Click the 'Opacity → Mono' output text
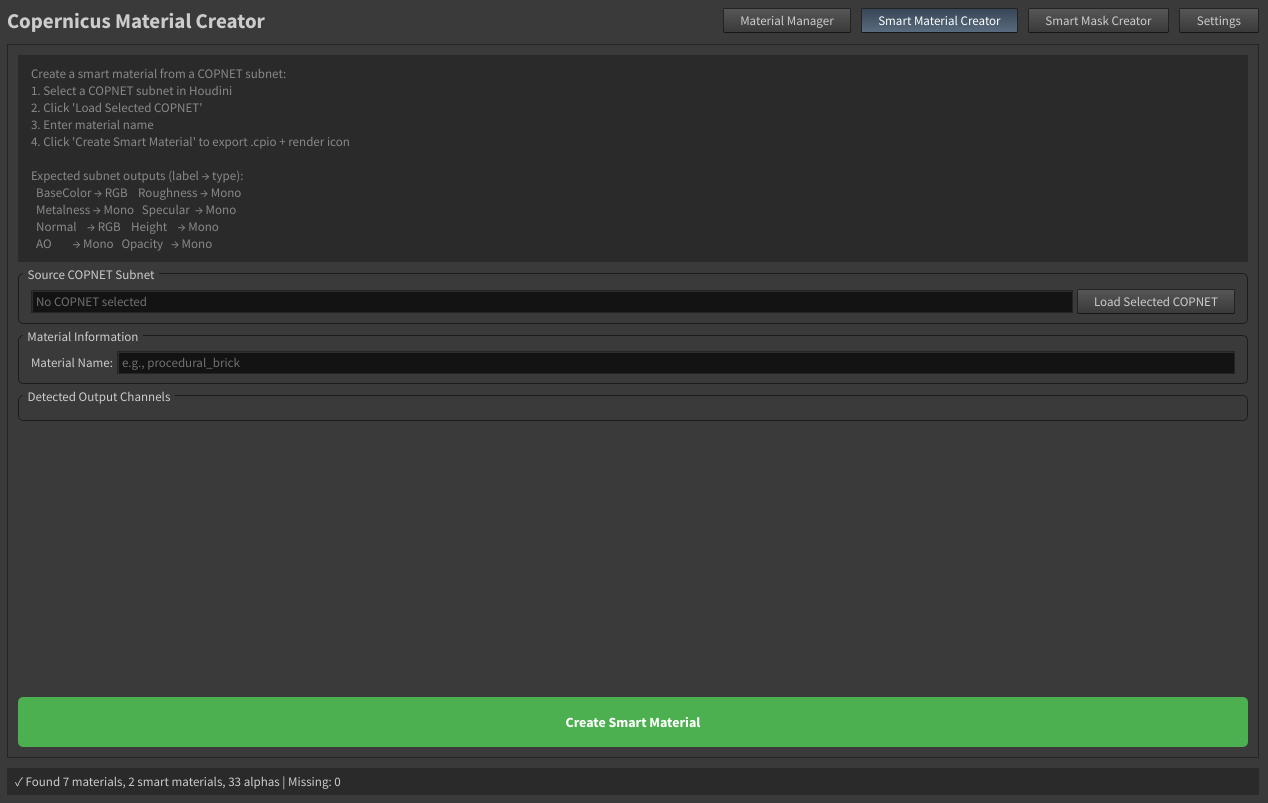1268x803 pixels. click(167, 244)
